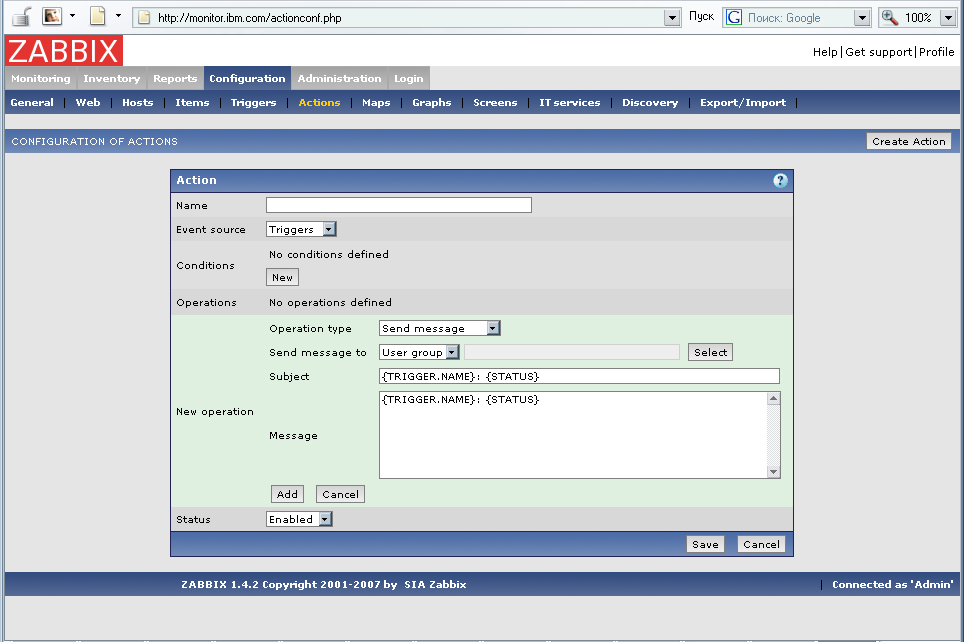
Task: Switch to the Monitoring tab
Action: (x=41, y=79)
